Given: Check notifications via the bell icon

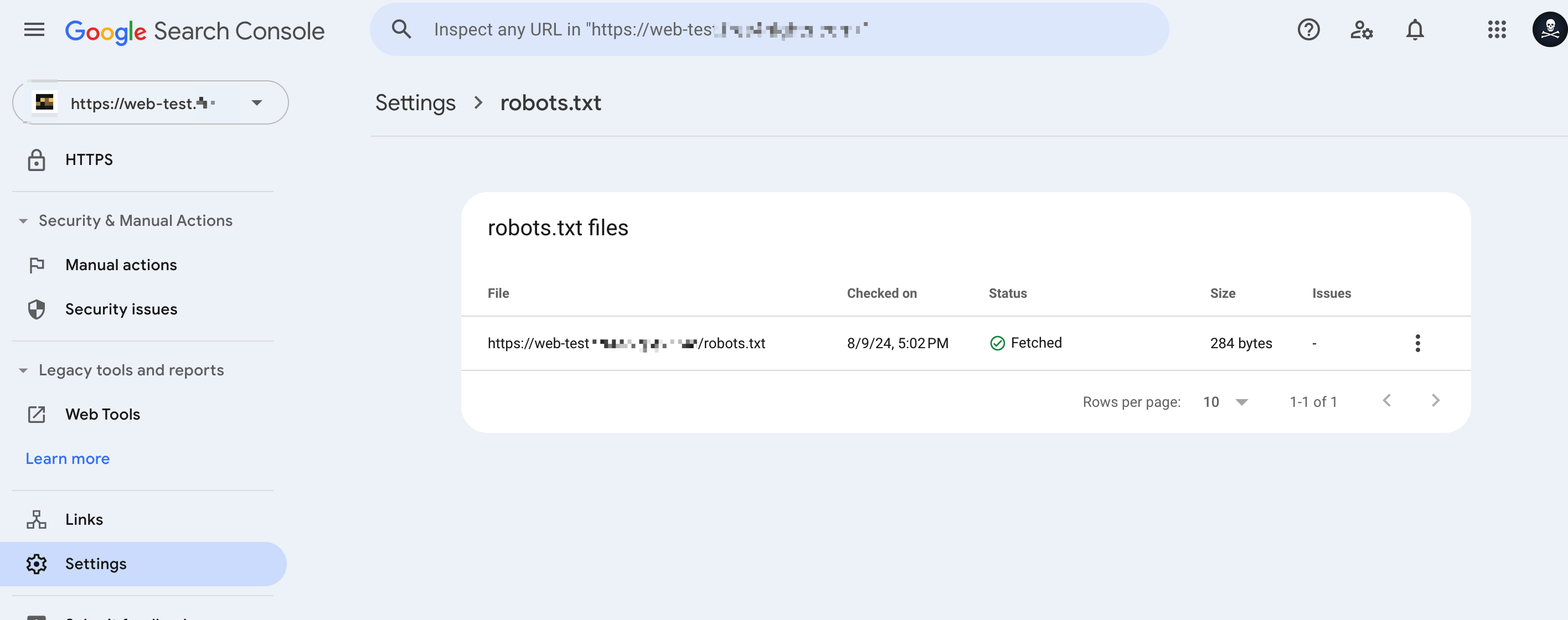Looking at the screenshot, I should [1415, 30].
